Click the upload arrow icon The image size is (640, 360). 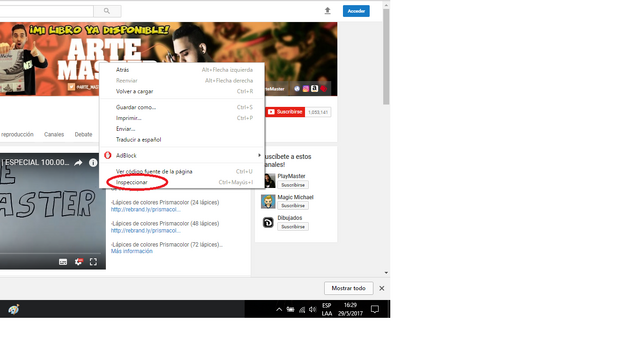[x=327, y=11]
